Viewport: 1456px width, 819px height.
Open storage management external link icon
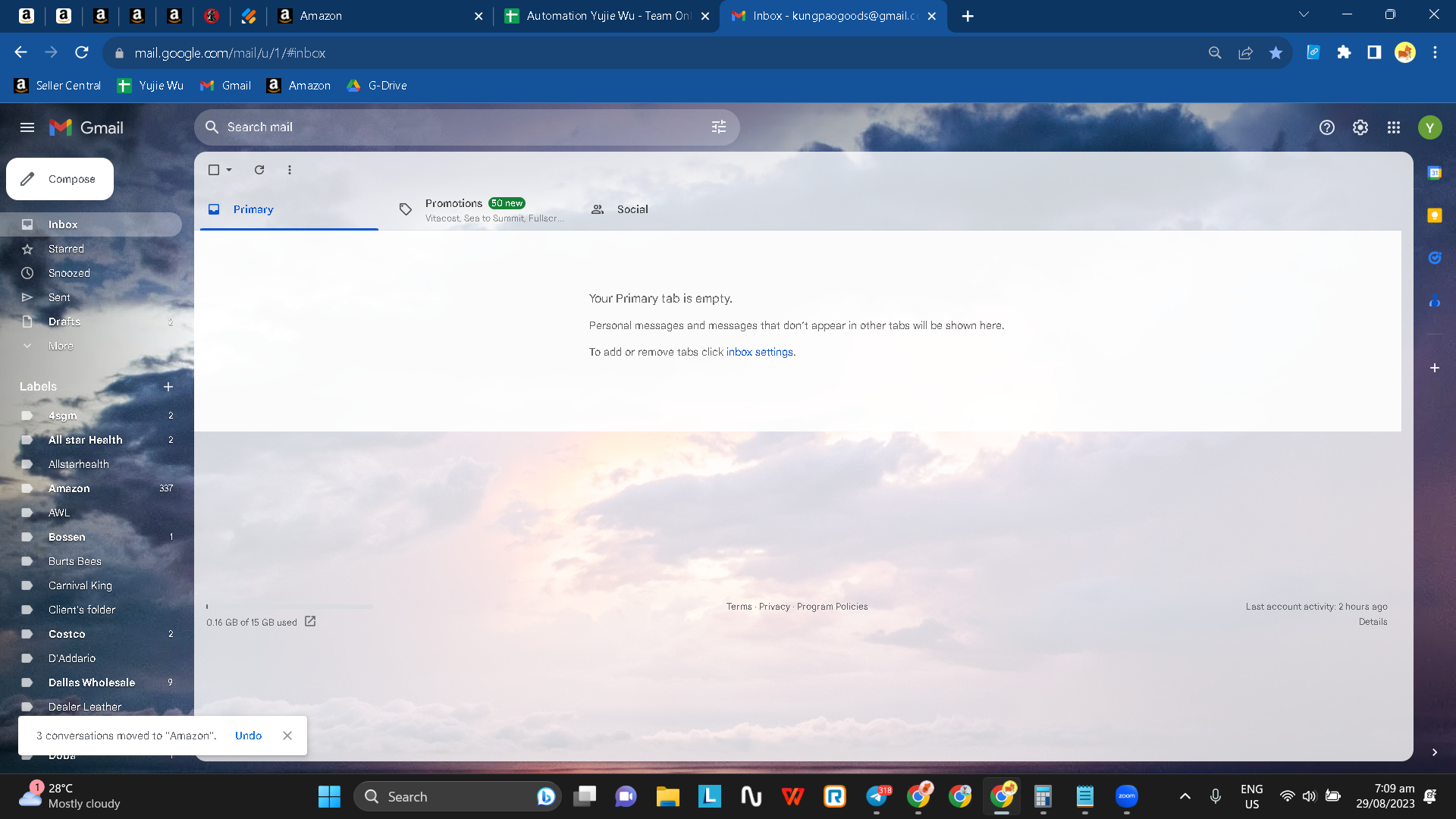[x=310, y=621]
